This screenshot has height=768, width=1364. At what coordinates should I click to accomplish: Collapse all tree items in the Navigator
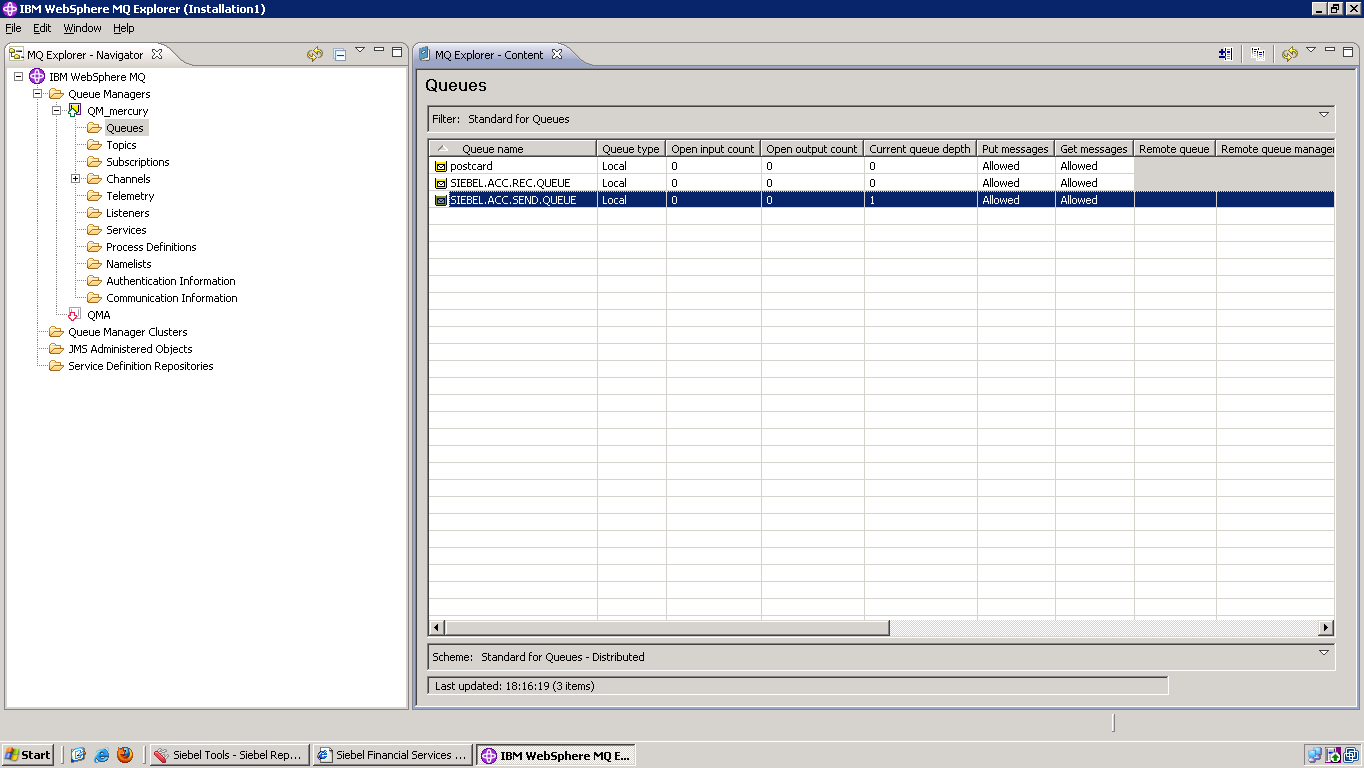click(340, 52)
